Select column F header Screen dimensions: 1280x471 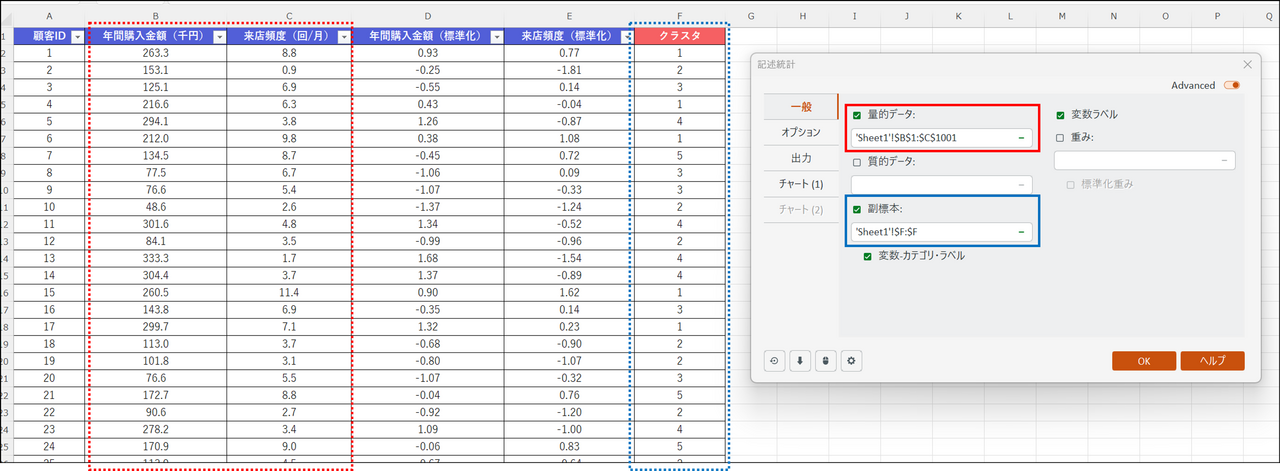(679, 16)
